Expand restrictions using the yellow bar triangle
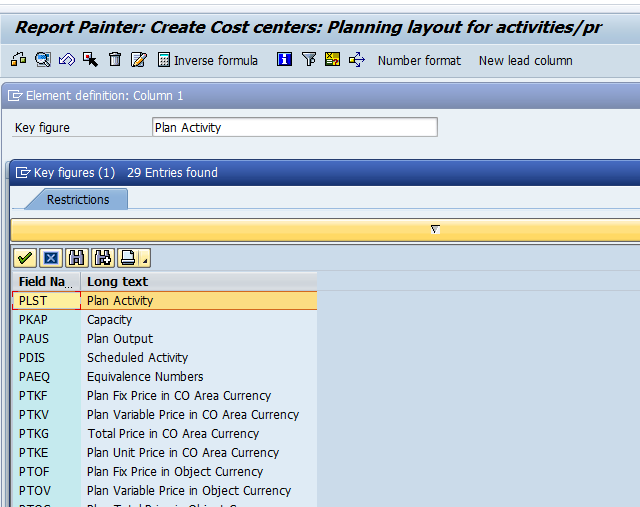Viewport: 640px width, 507px height. (435, 229)
